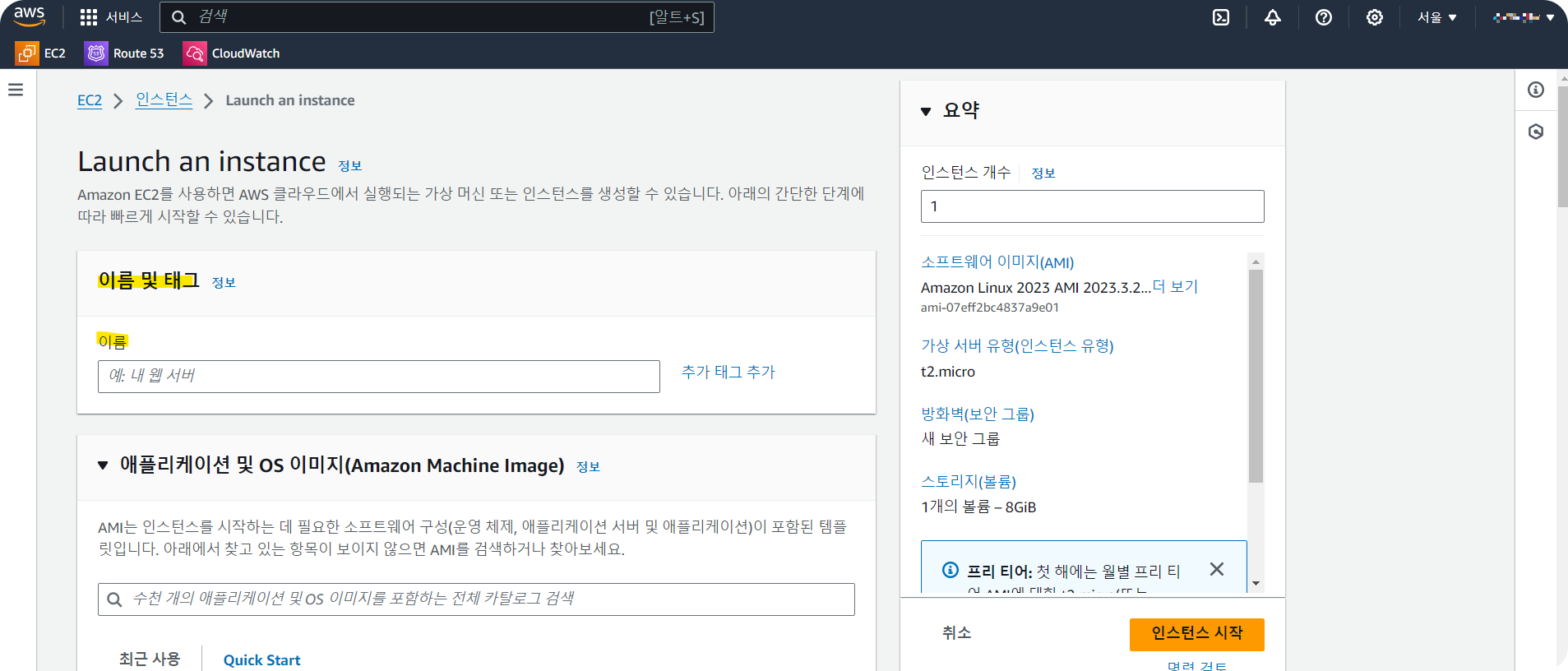Click the Route 53 shortcut icon
Screen dimensions: 1568x671
click(x=96, y=53)
